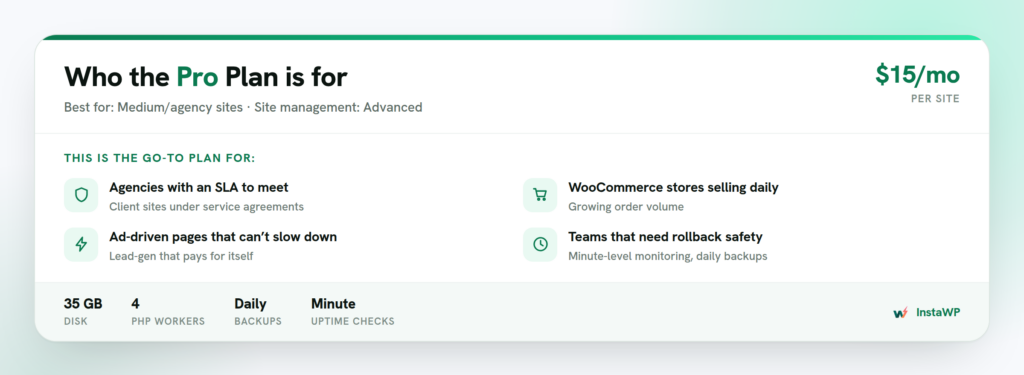Viewport: 1024px width, 375px height.
Task: Click the InstaWP brand name text
Action: click(x=938, y=313)
